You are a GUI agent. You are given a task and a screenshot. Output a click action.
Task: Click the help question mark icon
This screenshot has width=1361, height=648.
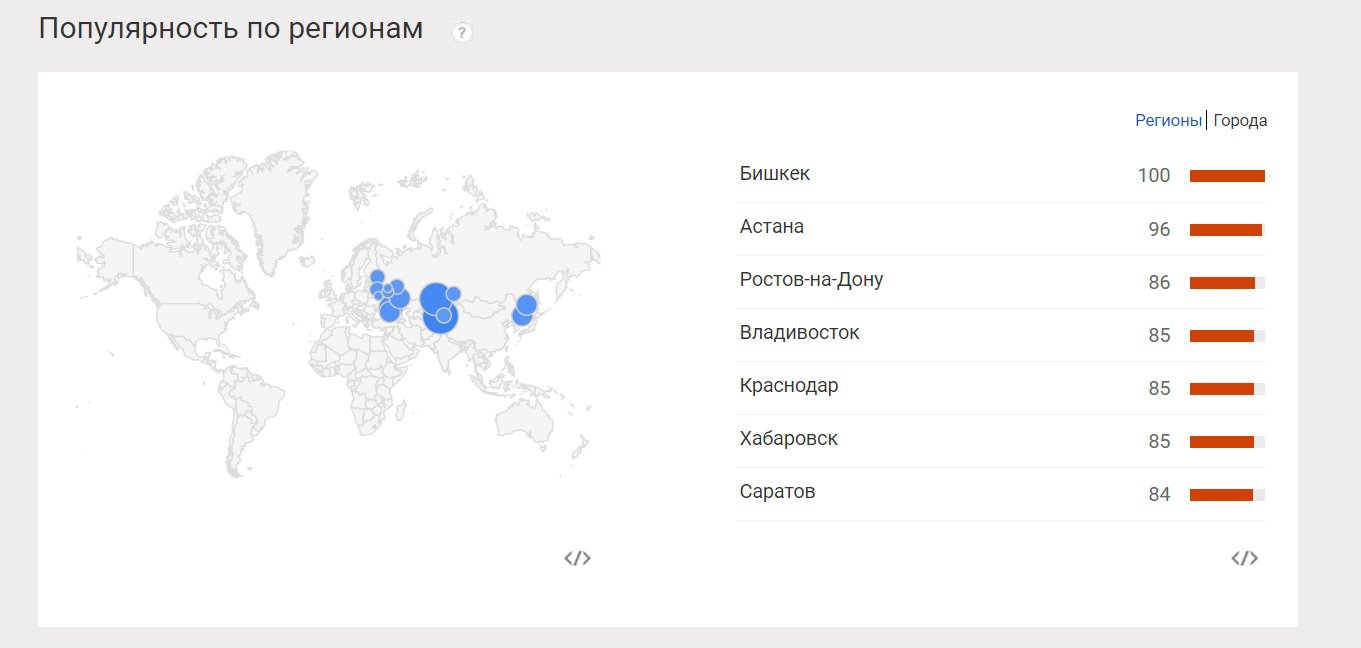coord(461,32)
